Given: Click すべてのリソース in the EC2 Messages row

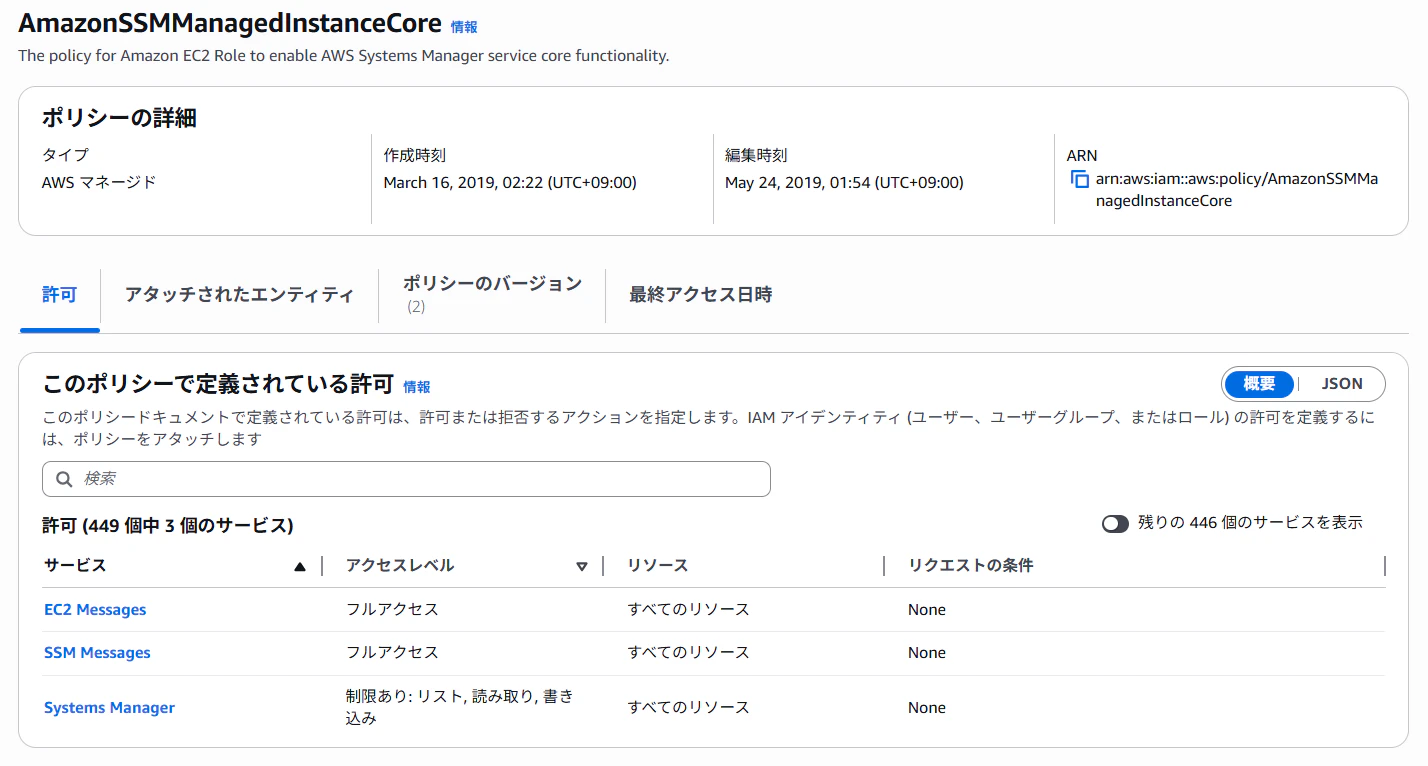Looking at the screenshot, I should tap(689, 610).
